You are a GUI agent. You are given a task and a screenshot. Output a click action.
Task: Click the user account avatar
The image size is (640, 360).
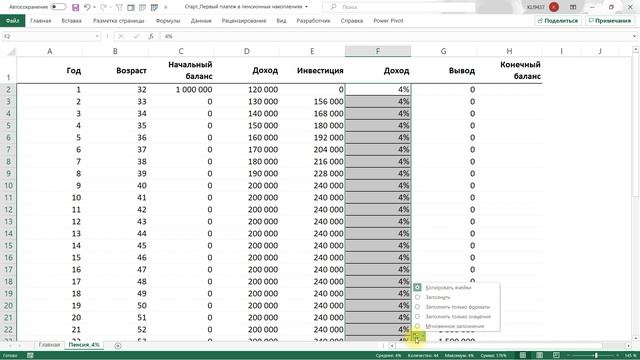pos(554,7)
